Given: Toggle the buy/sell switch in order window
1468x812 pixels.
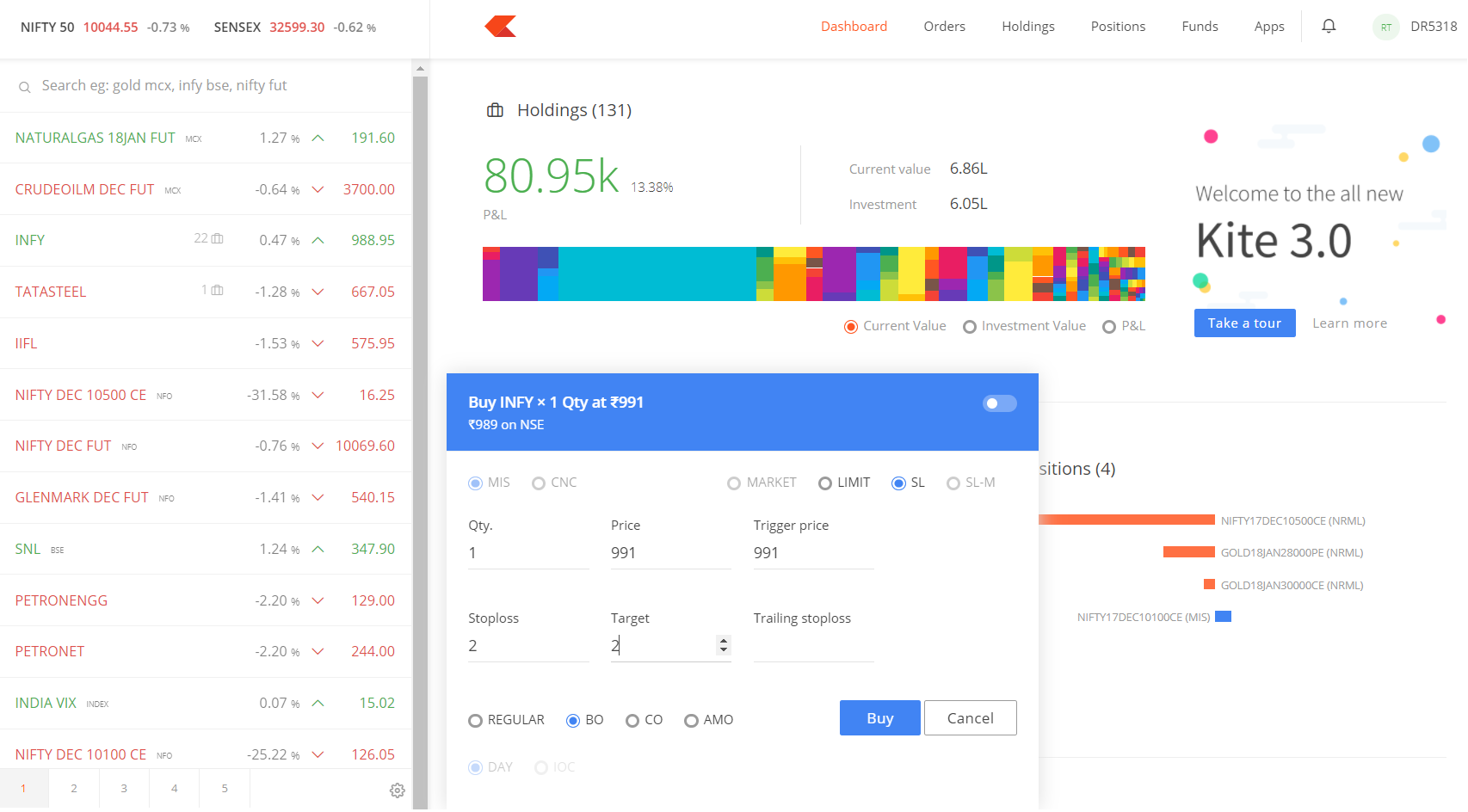Looking at the screenshot, I should pos(999,403).
